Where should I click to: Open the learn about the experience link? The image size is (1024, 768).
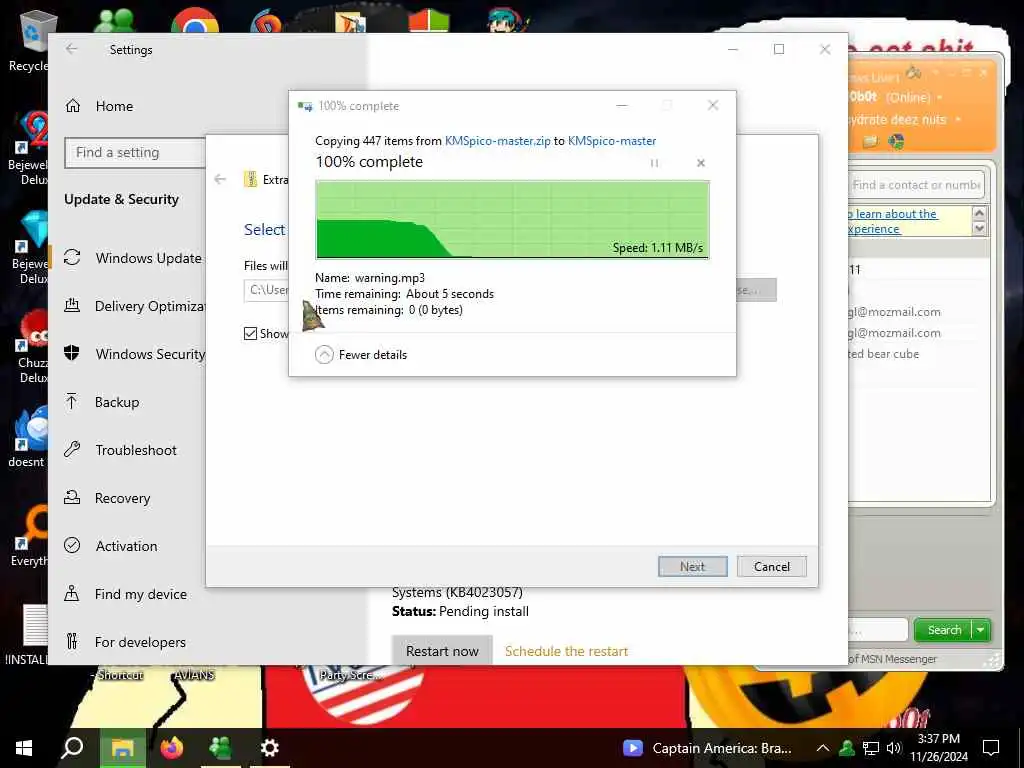(x=892, y=221)
